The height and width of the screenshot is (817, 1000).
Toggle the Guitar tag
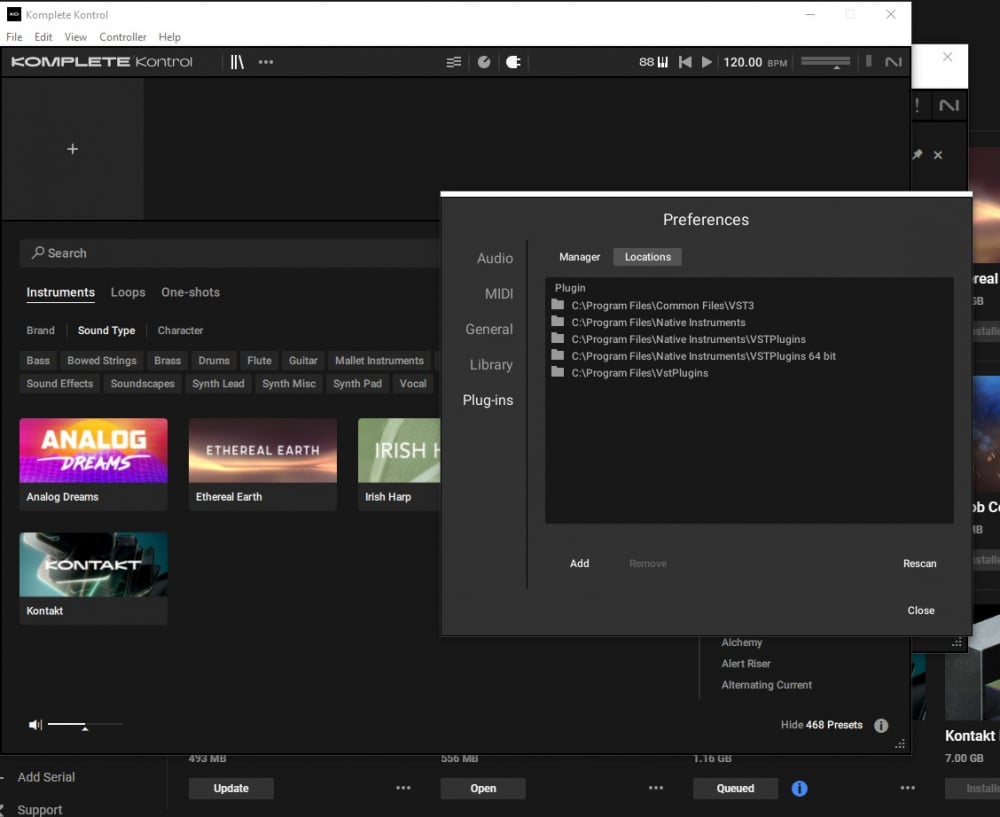click(x=303, y=360)
